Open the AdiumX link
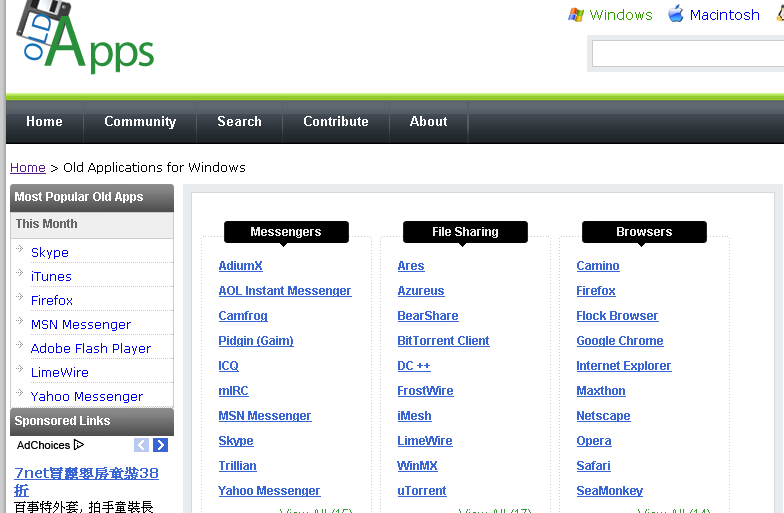Viewport: 784px width, 513px height. (x=240, y=266)
